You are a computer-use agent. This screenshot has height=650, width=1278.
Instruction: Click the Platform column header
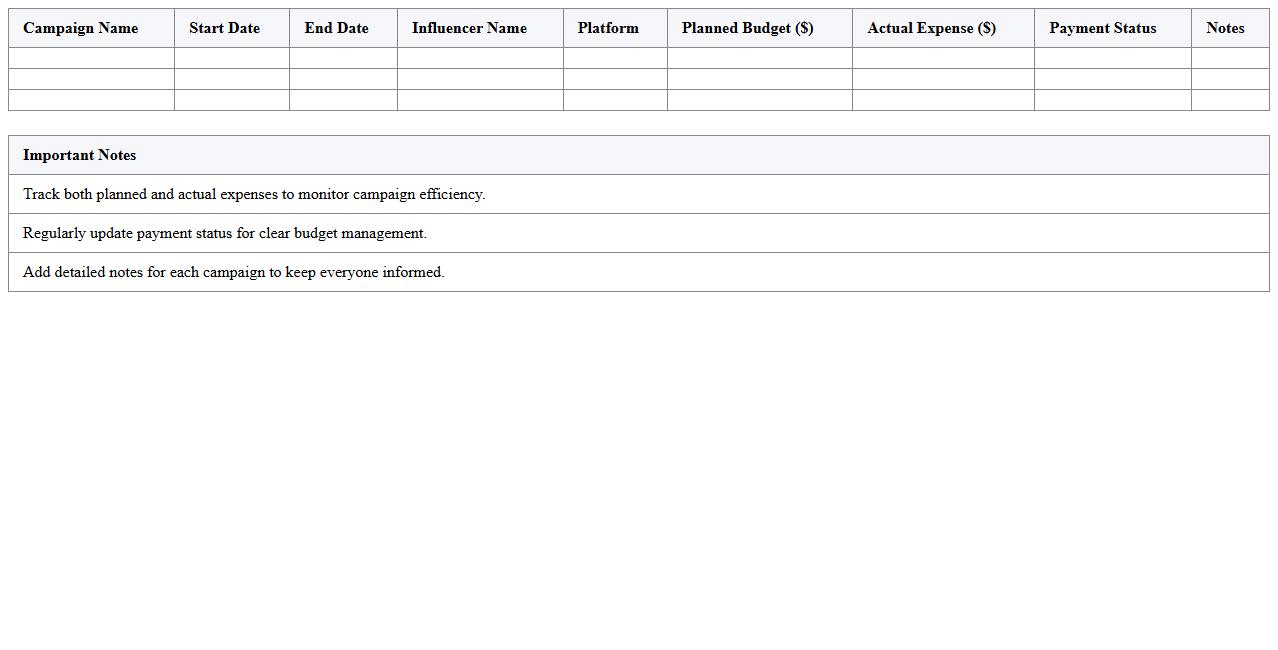click(608, 28)
